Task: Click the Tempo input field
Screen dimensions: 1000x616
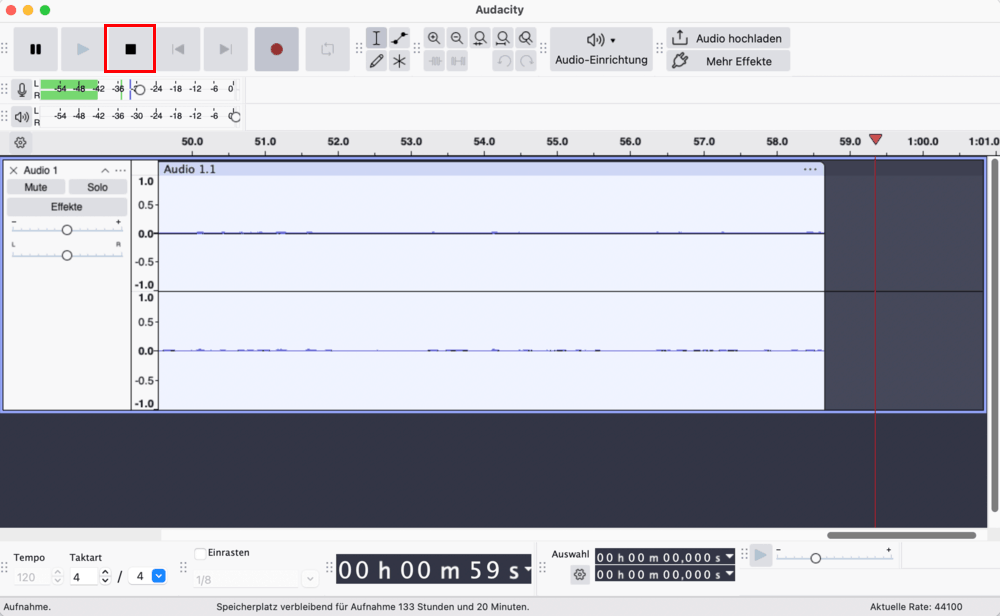Action: [x=31, y=577]
